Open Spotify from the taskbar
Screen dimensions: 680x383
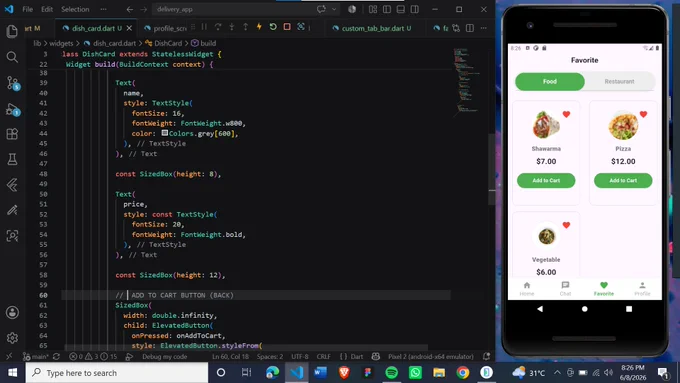(392, 373)
